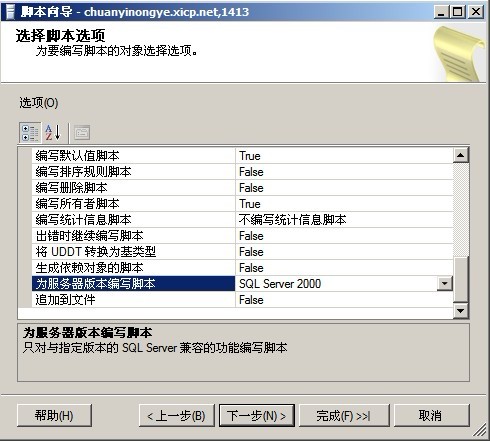Click the options list scrollbar thumb
The image size is (490, 442).
click(x=461, y=279)
